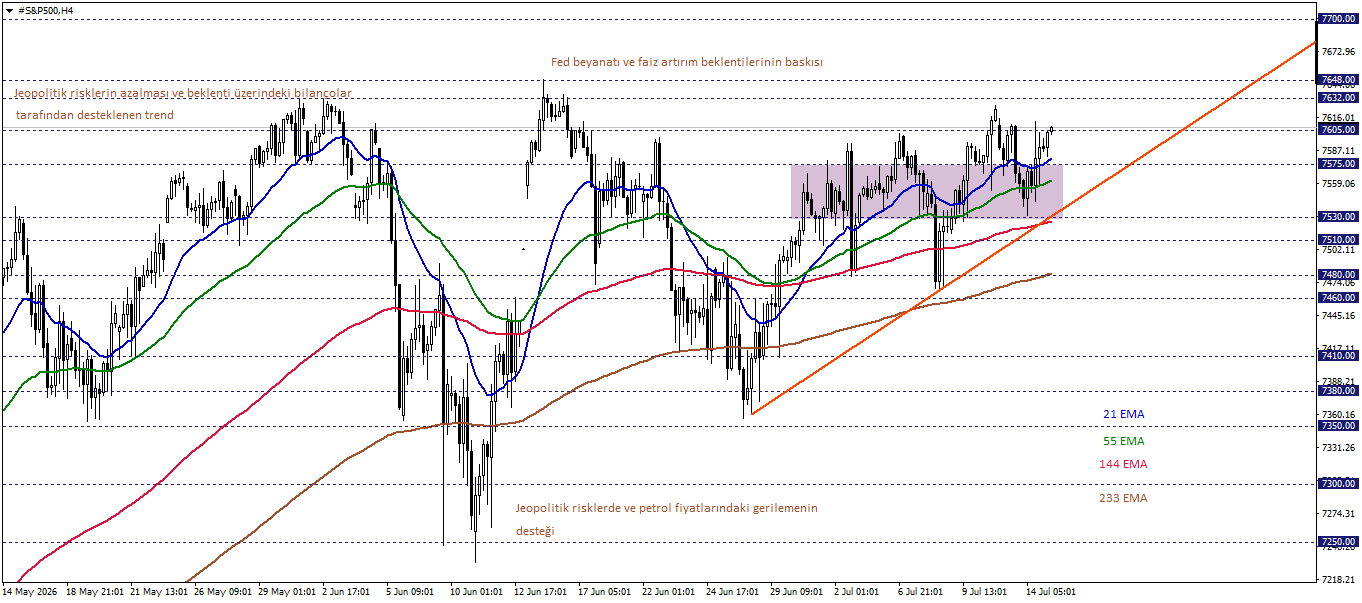Click the '18 May 21:01' time axis label
The image size is (1362, 603).
pyautogui.click(x=95, y=592)
